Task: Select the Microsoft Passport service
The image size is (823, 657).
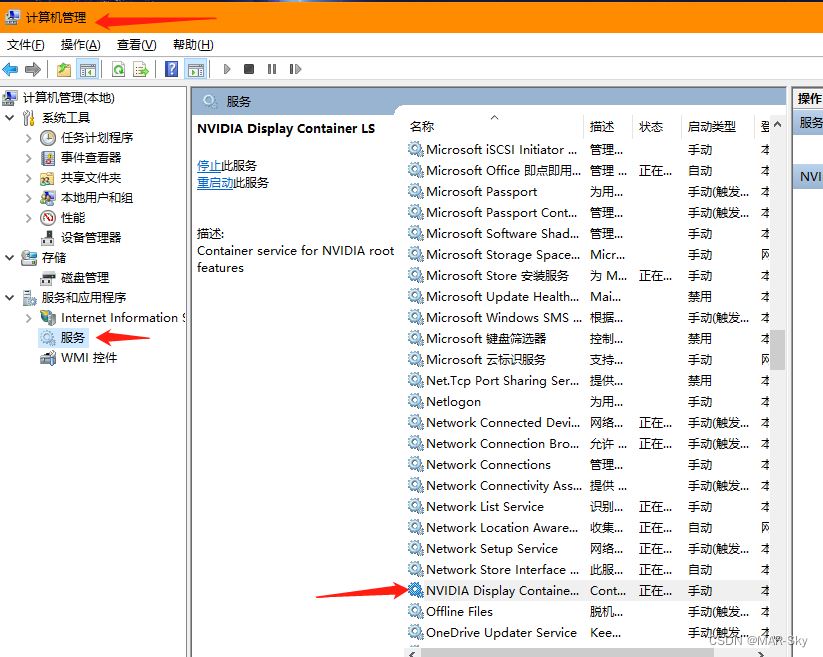Action: coord(588,192)
